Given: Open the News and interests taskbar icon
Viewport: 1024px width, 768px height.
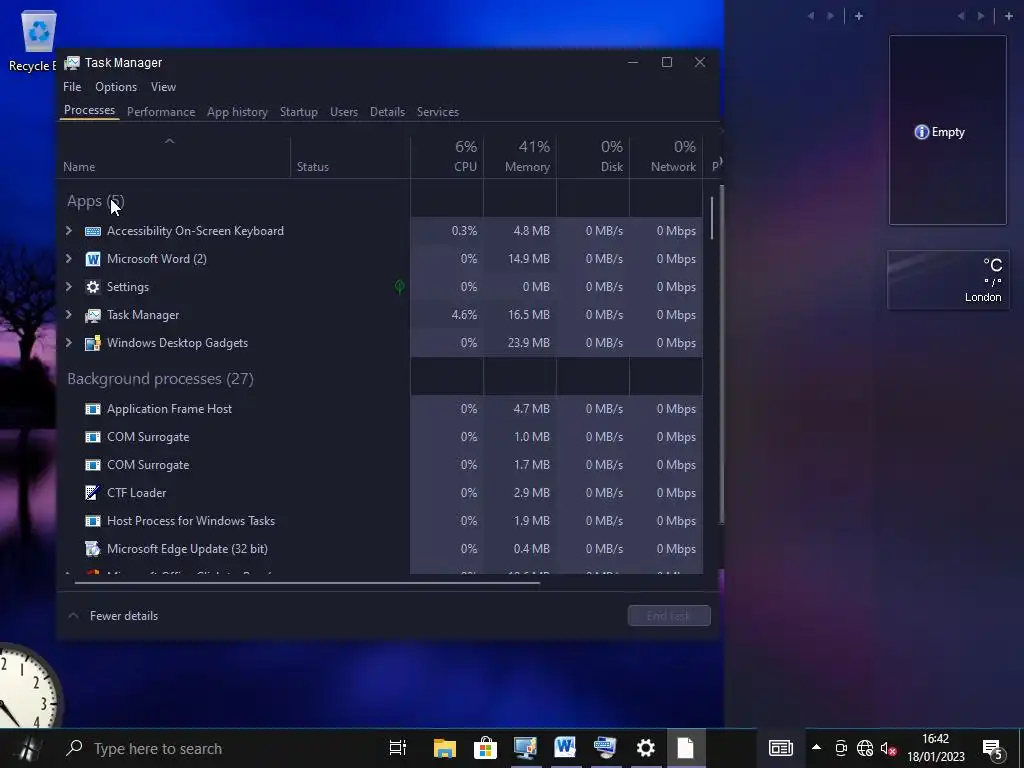Looking at the screenshot, I should [x=780, y=748].
